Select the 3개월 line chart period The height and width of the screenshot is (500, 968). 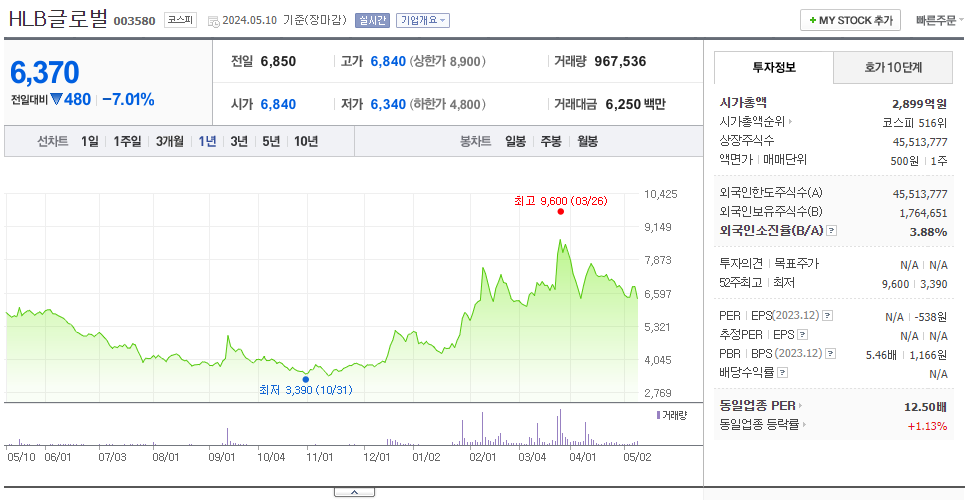(x=170, y=141)
